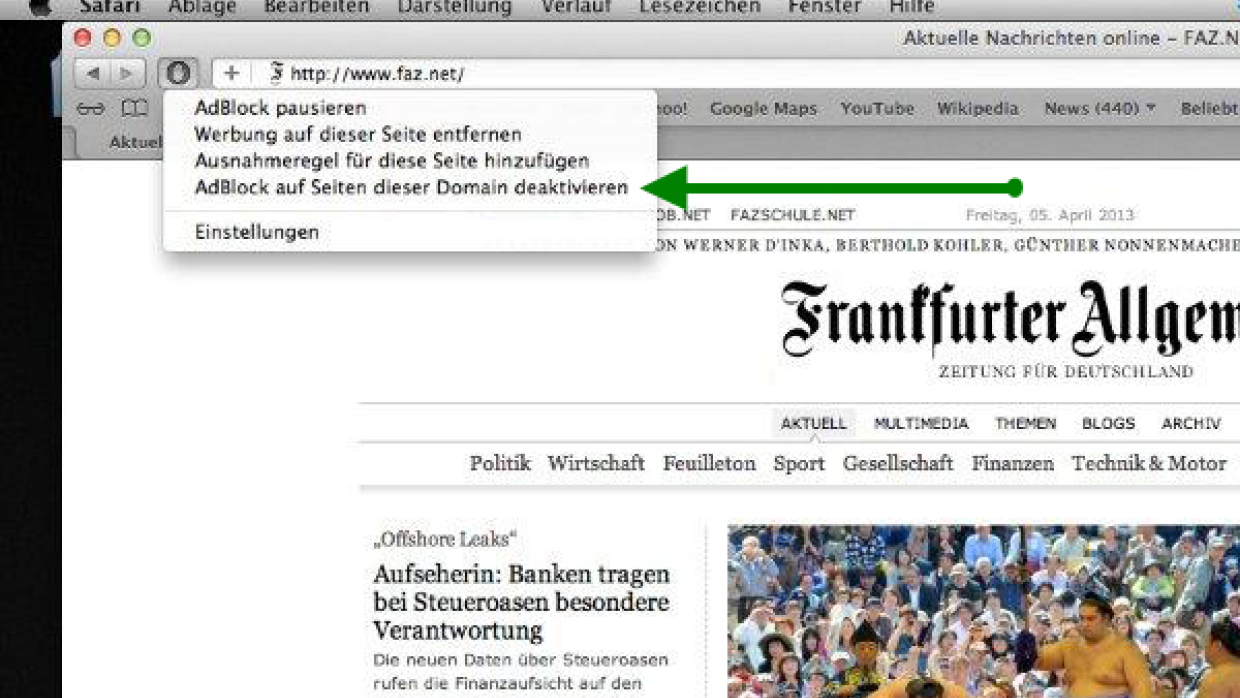
Task: Open Wikipedia bookmark
Action: 977,108
